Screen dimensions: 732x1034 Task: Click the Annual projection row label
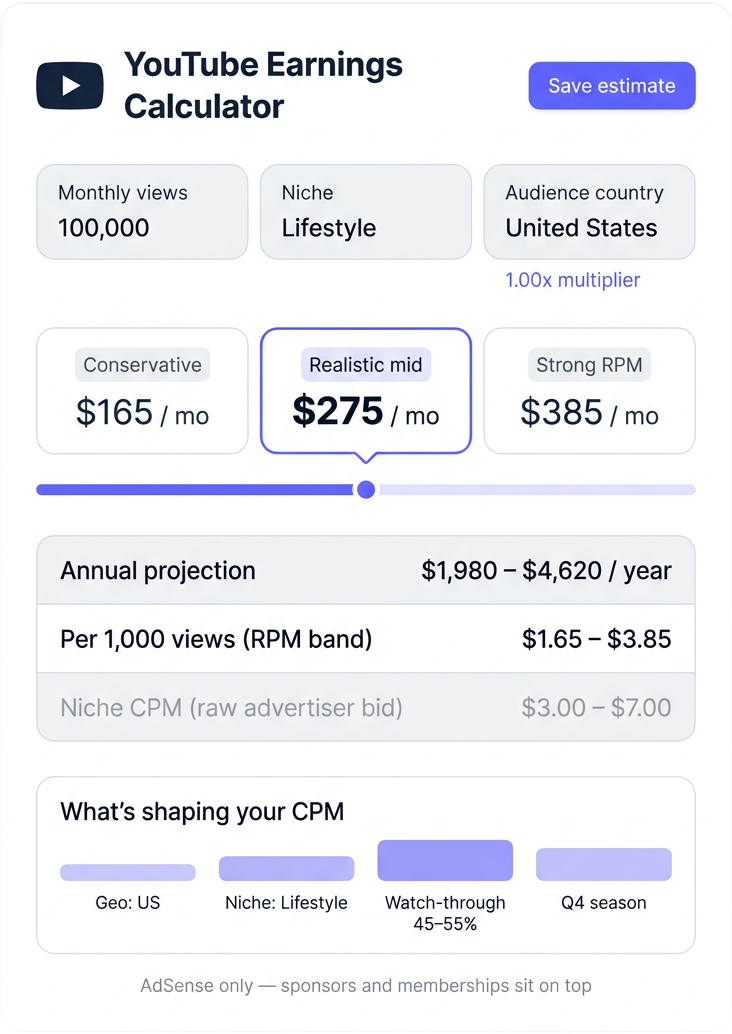[158, 570]
